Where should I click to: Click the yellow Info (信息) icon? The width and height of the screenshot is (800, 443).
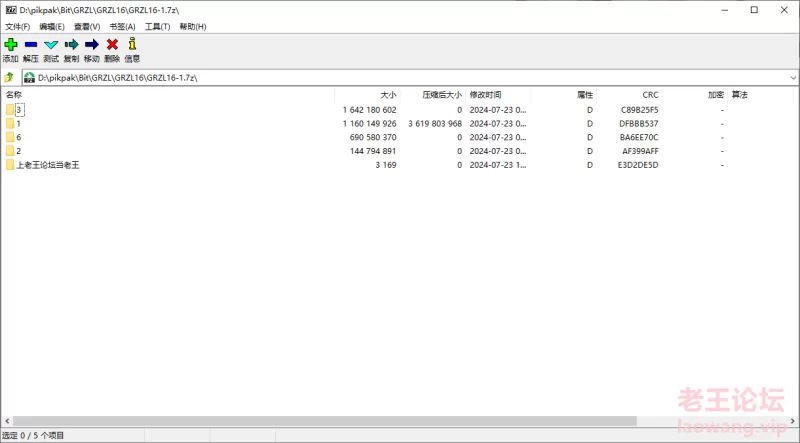(x=132, y=44)
